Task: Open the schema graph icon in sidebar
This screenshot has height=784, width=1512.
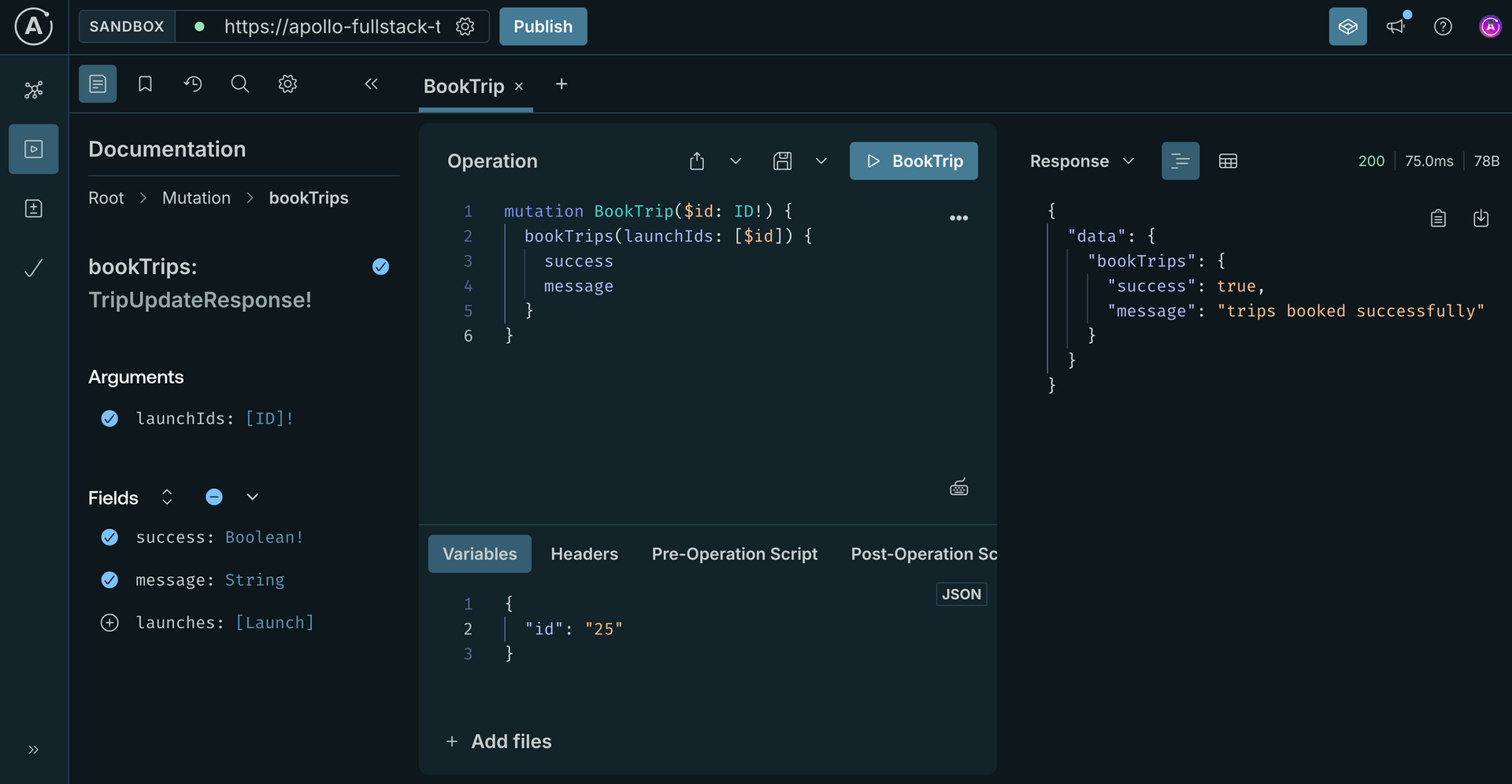Action: (33, 90)
